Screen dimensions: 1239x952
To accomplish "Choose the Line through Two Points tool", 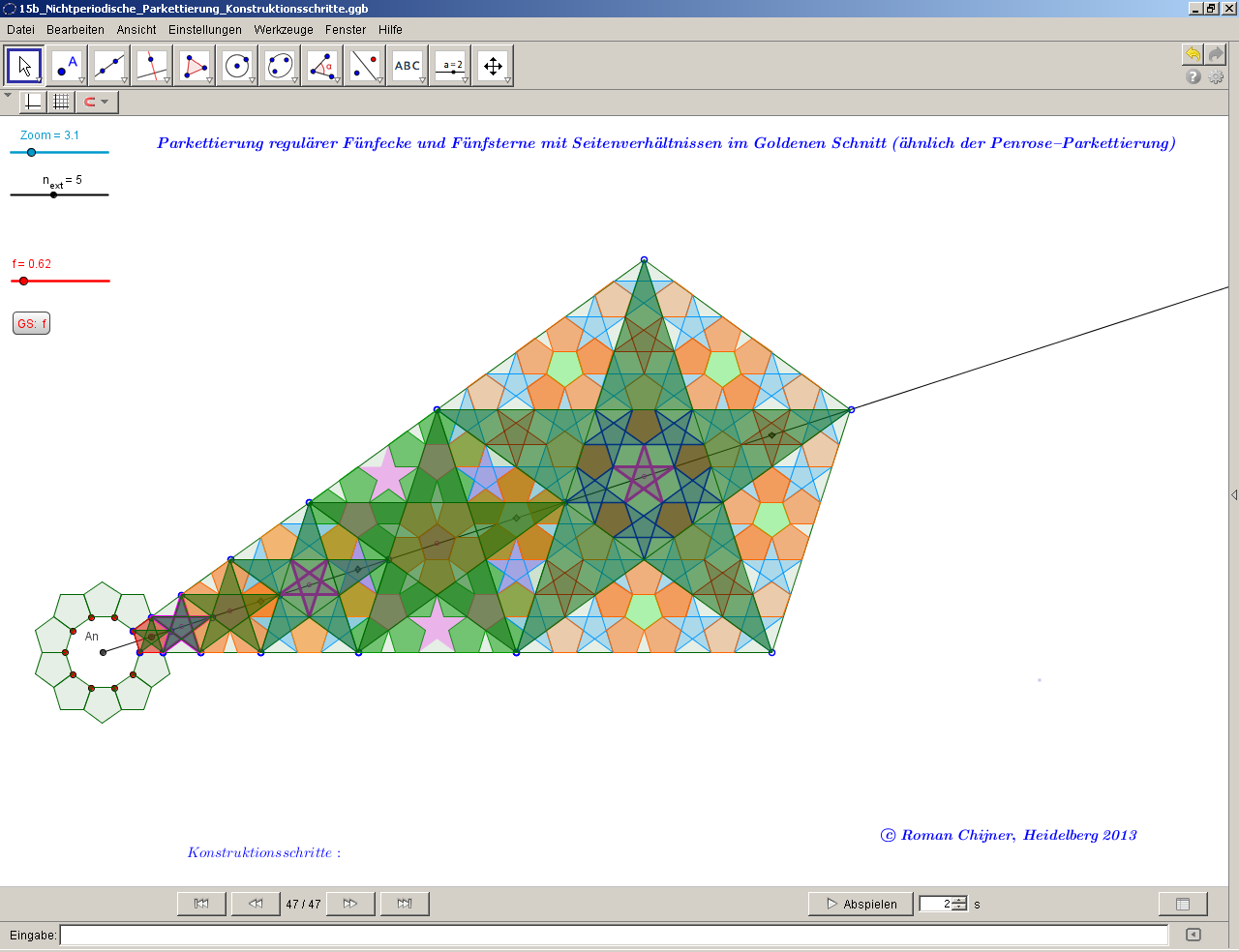I will pos(109,66).
